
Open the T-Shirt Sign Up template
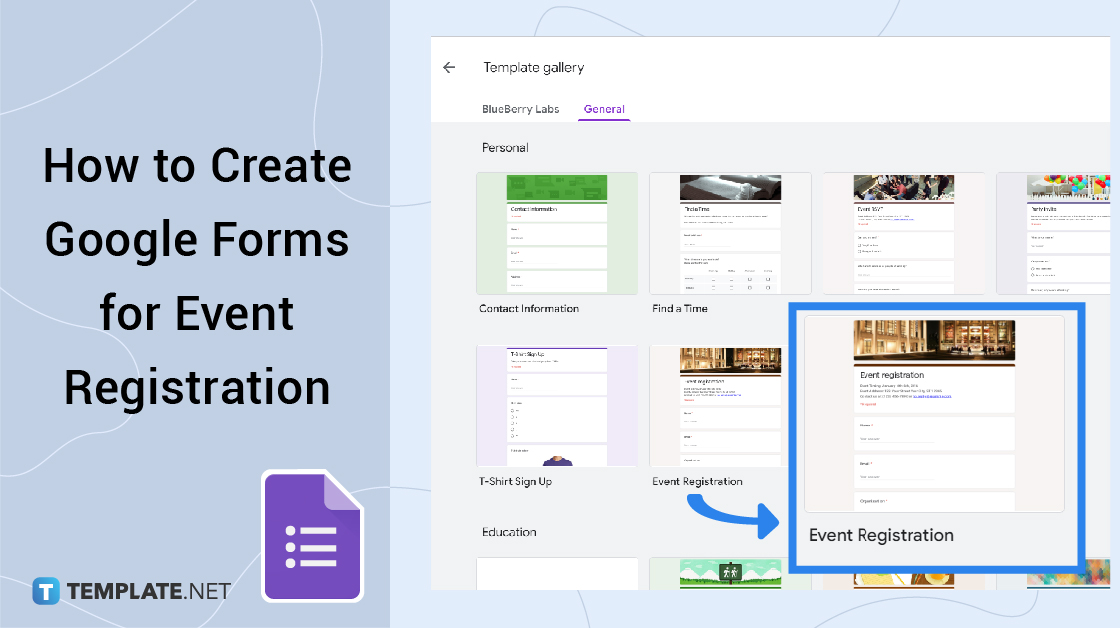point(557,406)
